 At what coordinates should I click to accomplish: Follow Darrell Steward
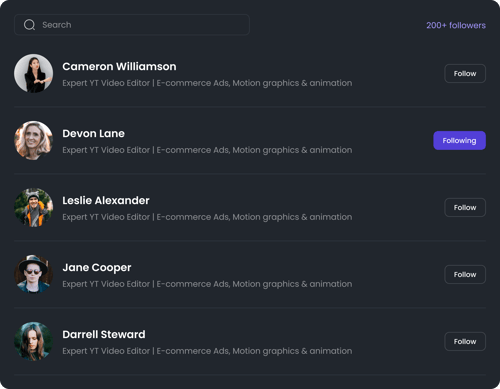[465, 342]
